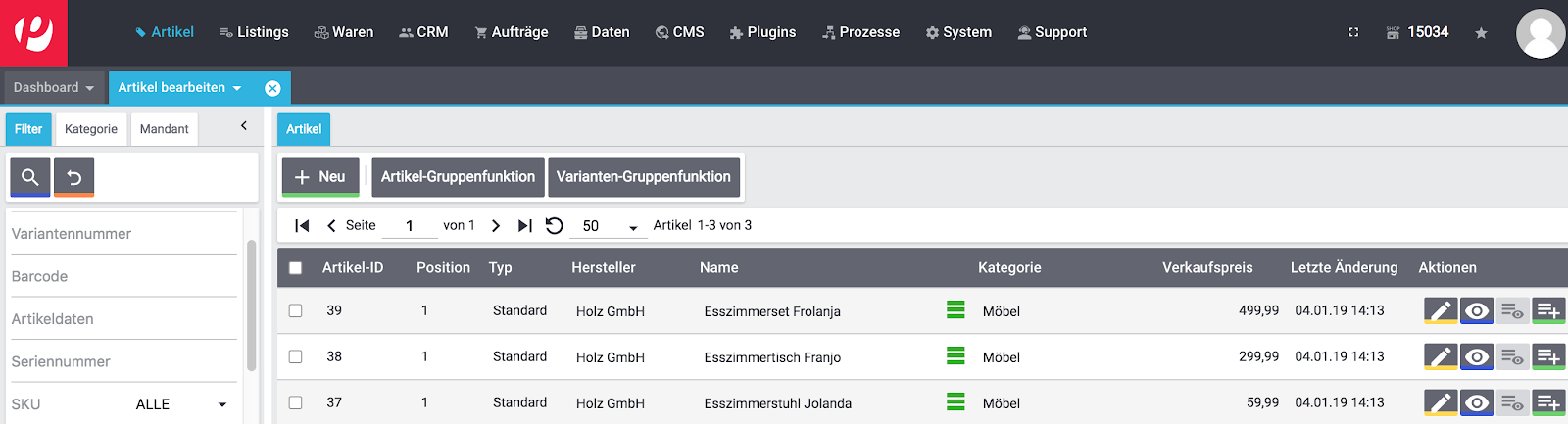Jump to the last page icon
Viewport: 1568px width, 424px height.
click(525, 226)
